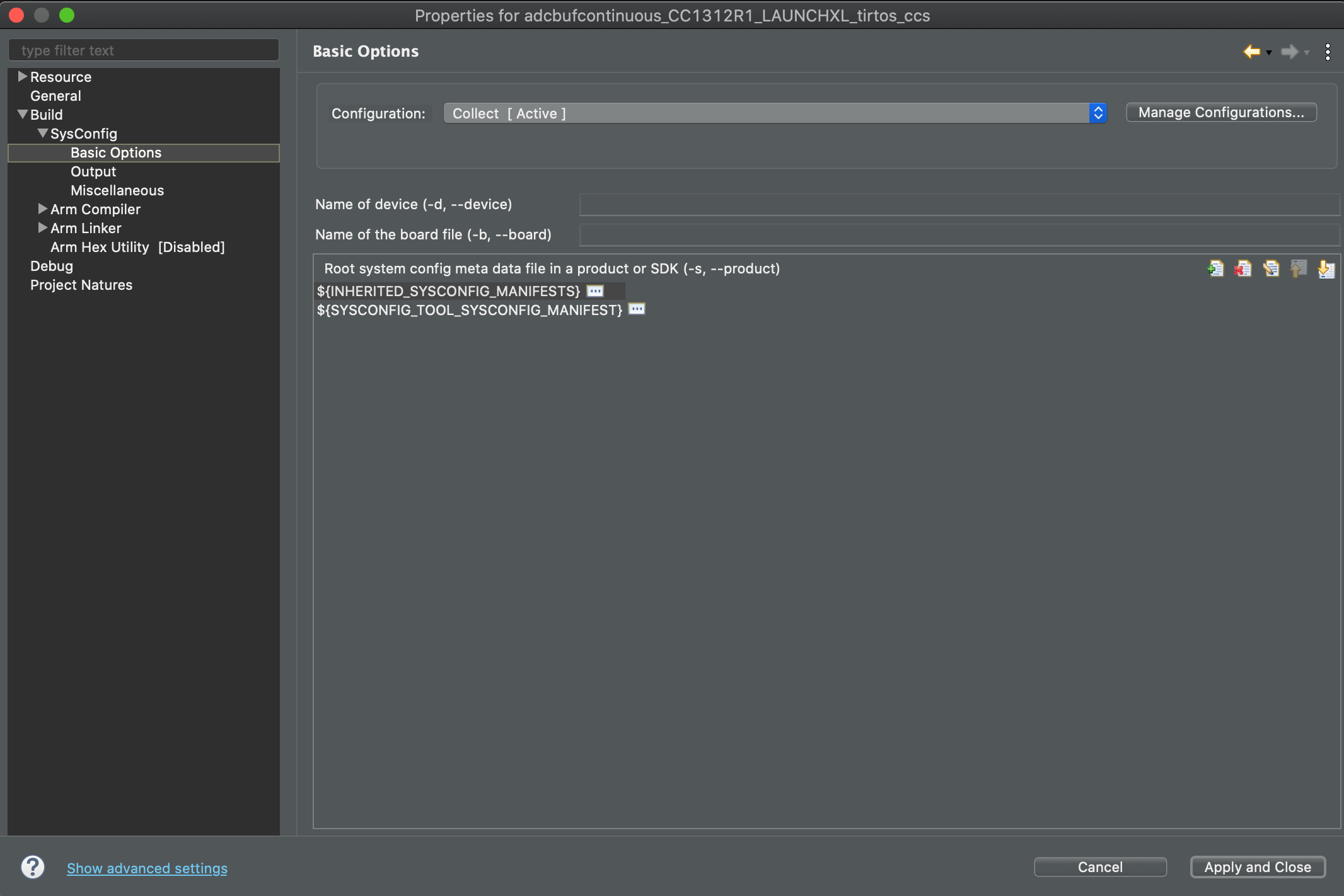Select Output under SysConfig
Image resolution: width=1344 pixels, height=896 pixels.
[93, 171]
